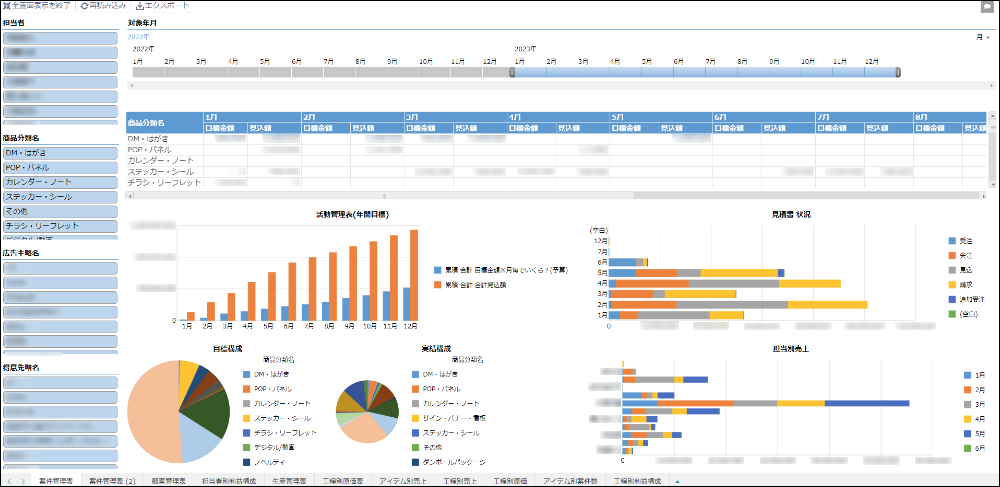This screenshot has width=1000, height=487.
Task: Toggle ステッカー・シール slicer button
Action: tap(61, 197)
